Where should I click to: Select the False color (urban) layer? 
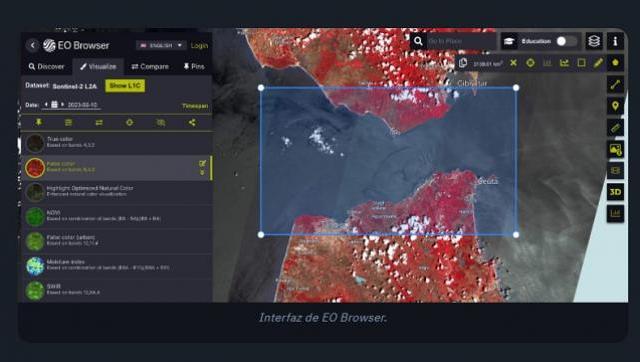pyautogui.click(x=116, y=241)
